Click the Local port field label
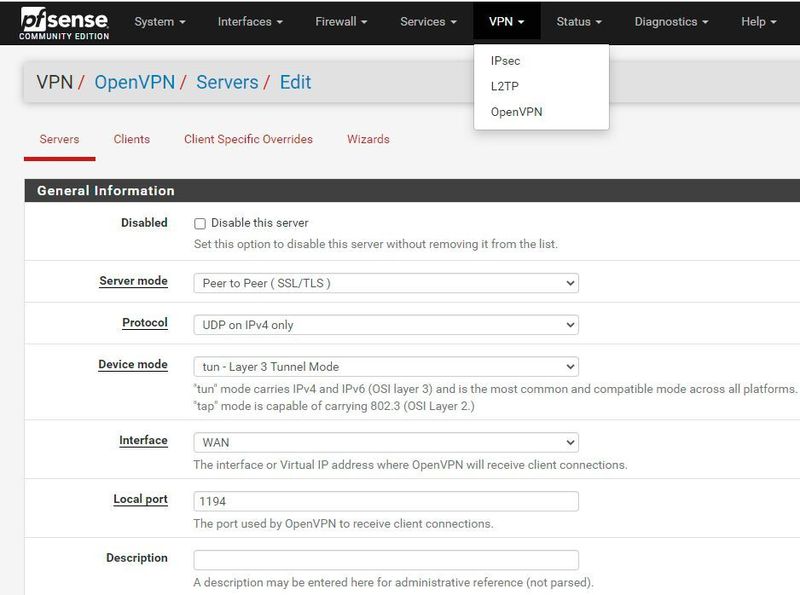This screenshot has width=800, height=595. 140,499
